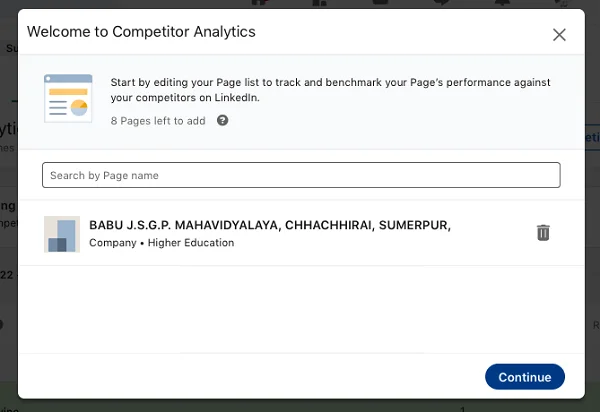Click the Company • Higher Education subtitle

point(162,243)
